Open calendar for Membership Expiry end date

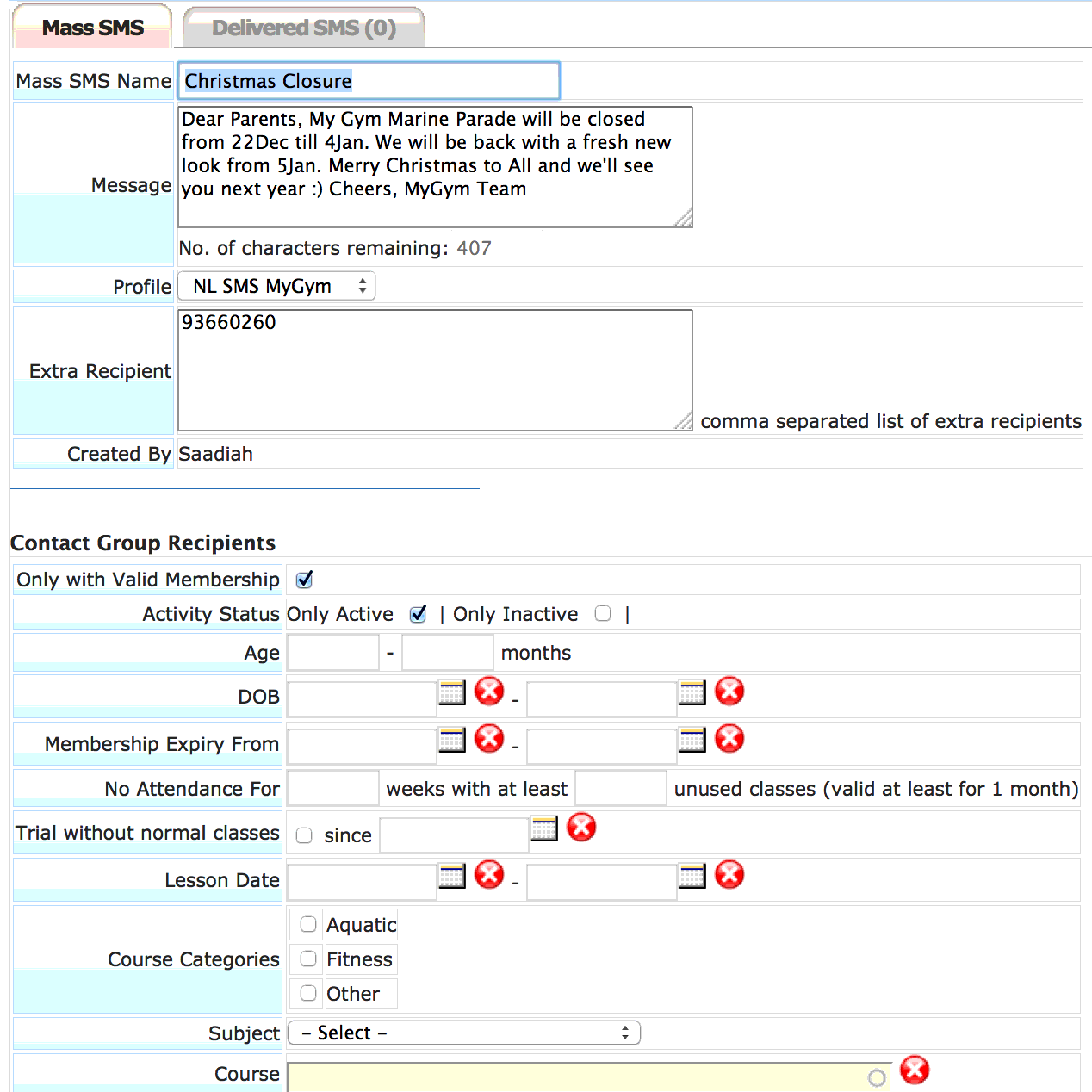(692, 740)
